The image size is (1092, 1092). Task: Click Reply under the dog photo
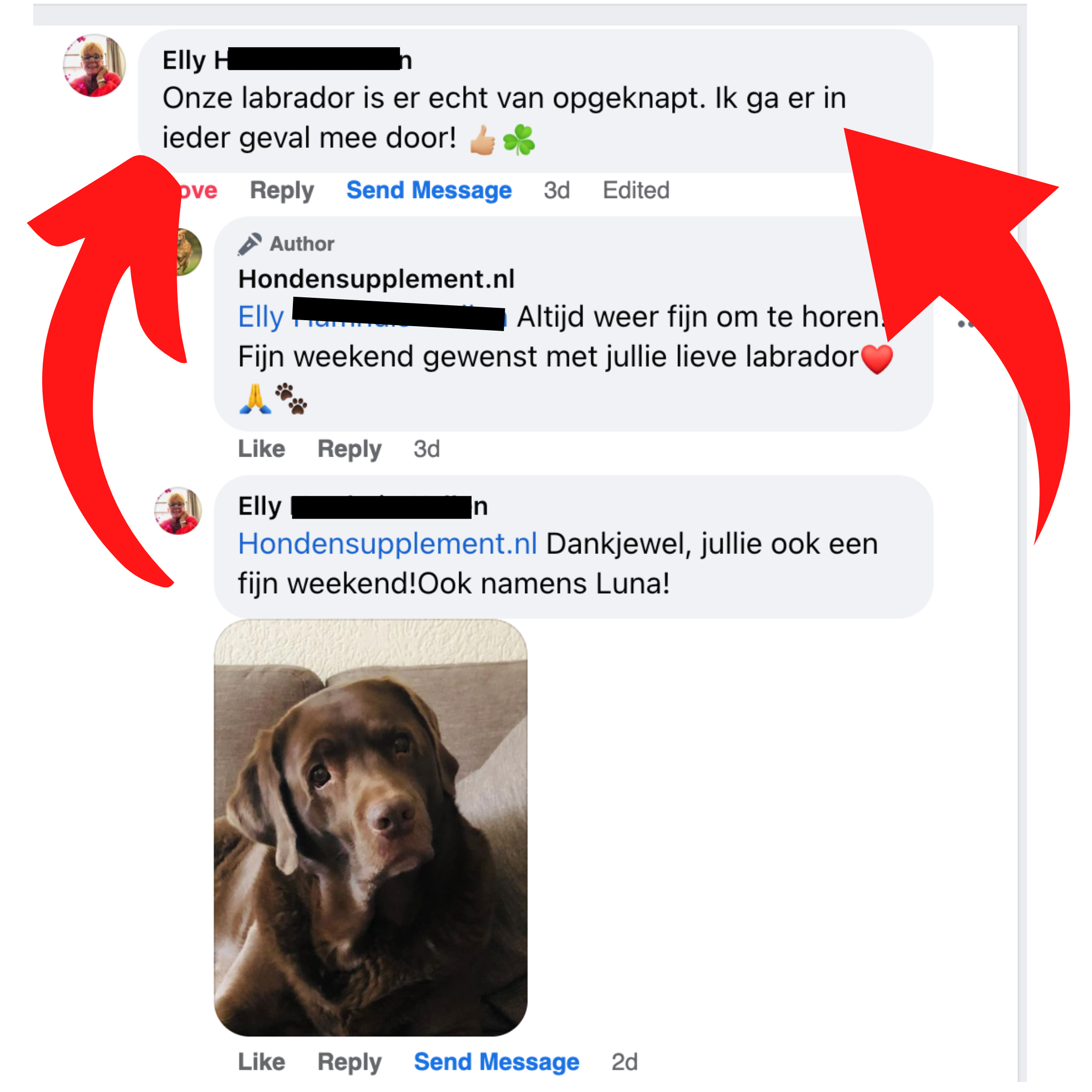coord(349,1062)
